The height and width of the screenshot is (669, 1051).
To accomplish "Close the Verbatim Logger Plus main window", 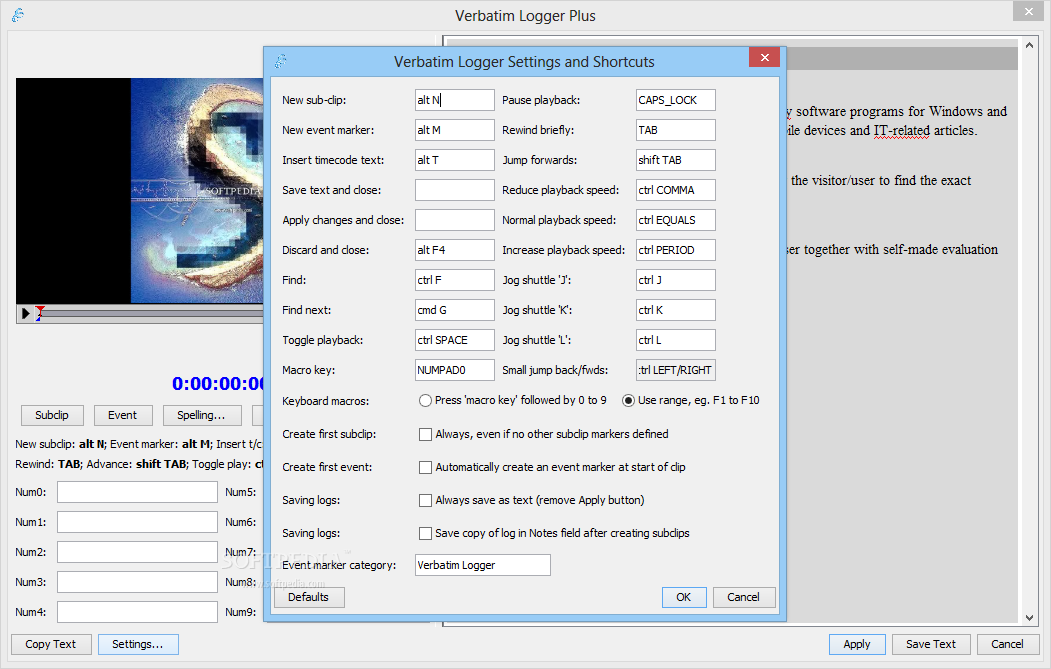I will click(x=1028, y=11).
